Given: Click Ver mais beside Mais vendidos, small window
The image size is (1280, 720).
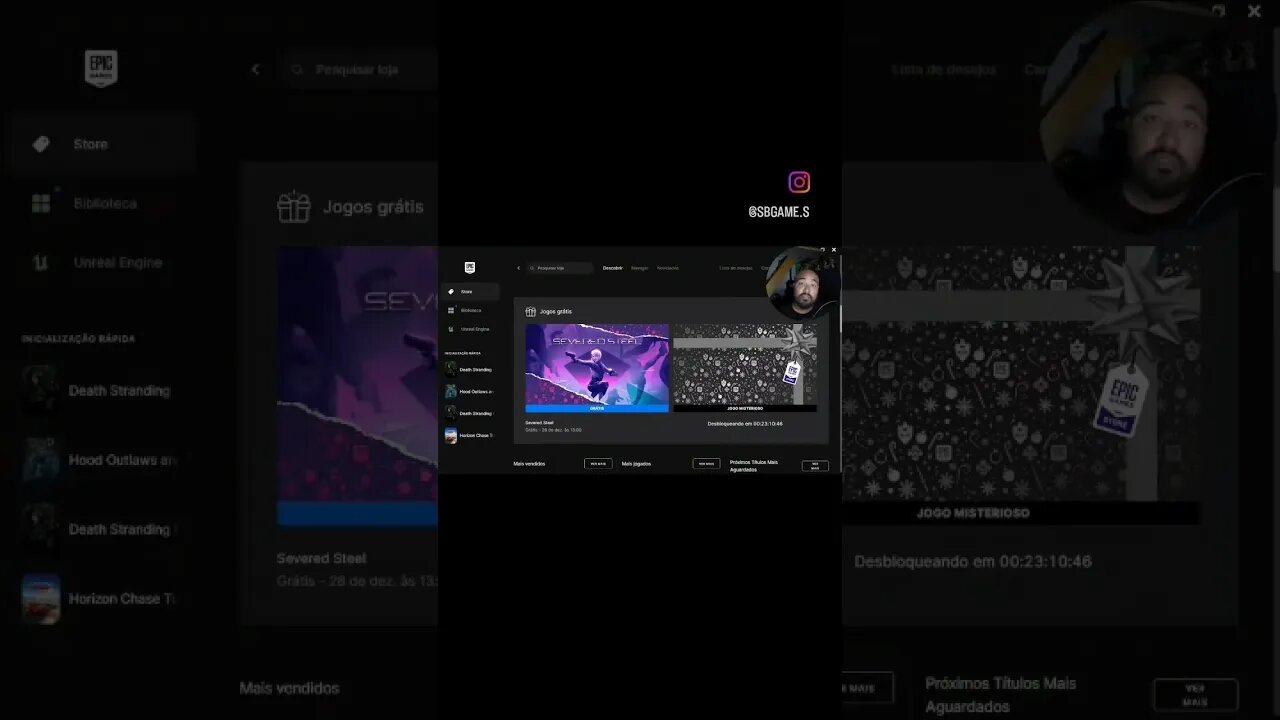Looking at the screenshot, I should tap(598, 464).
